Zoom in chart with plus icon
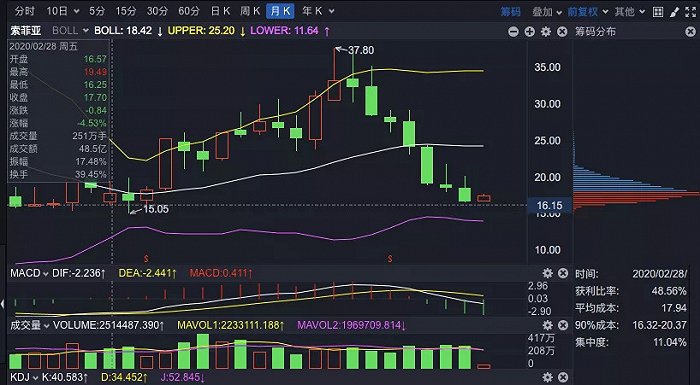The image size is (700, 385). pos(529,32)
